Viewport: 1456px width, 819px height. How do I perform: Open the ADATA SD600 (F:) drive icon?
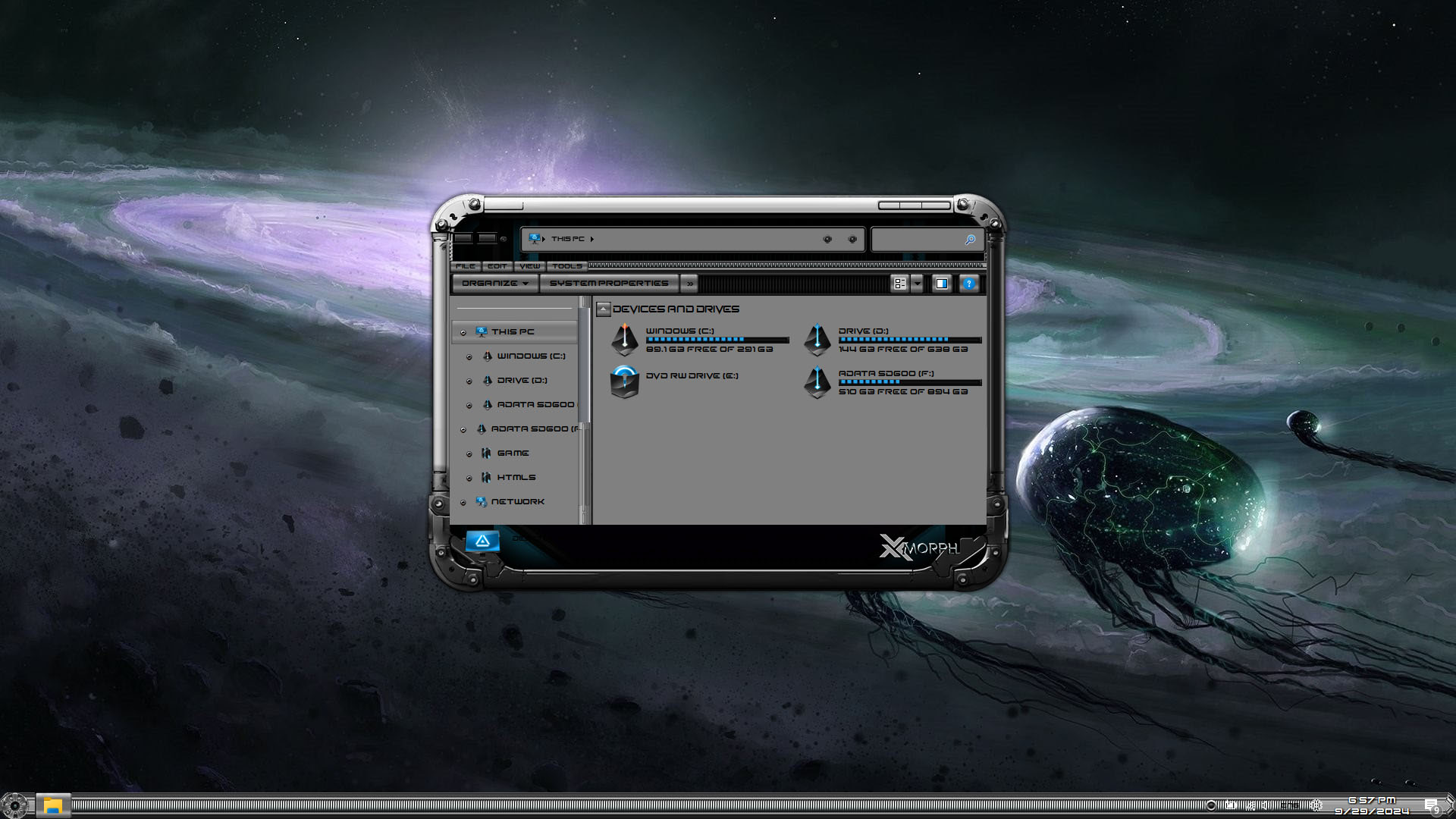click(817, 381)
